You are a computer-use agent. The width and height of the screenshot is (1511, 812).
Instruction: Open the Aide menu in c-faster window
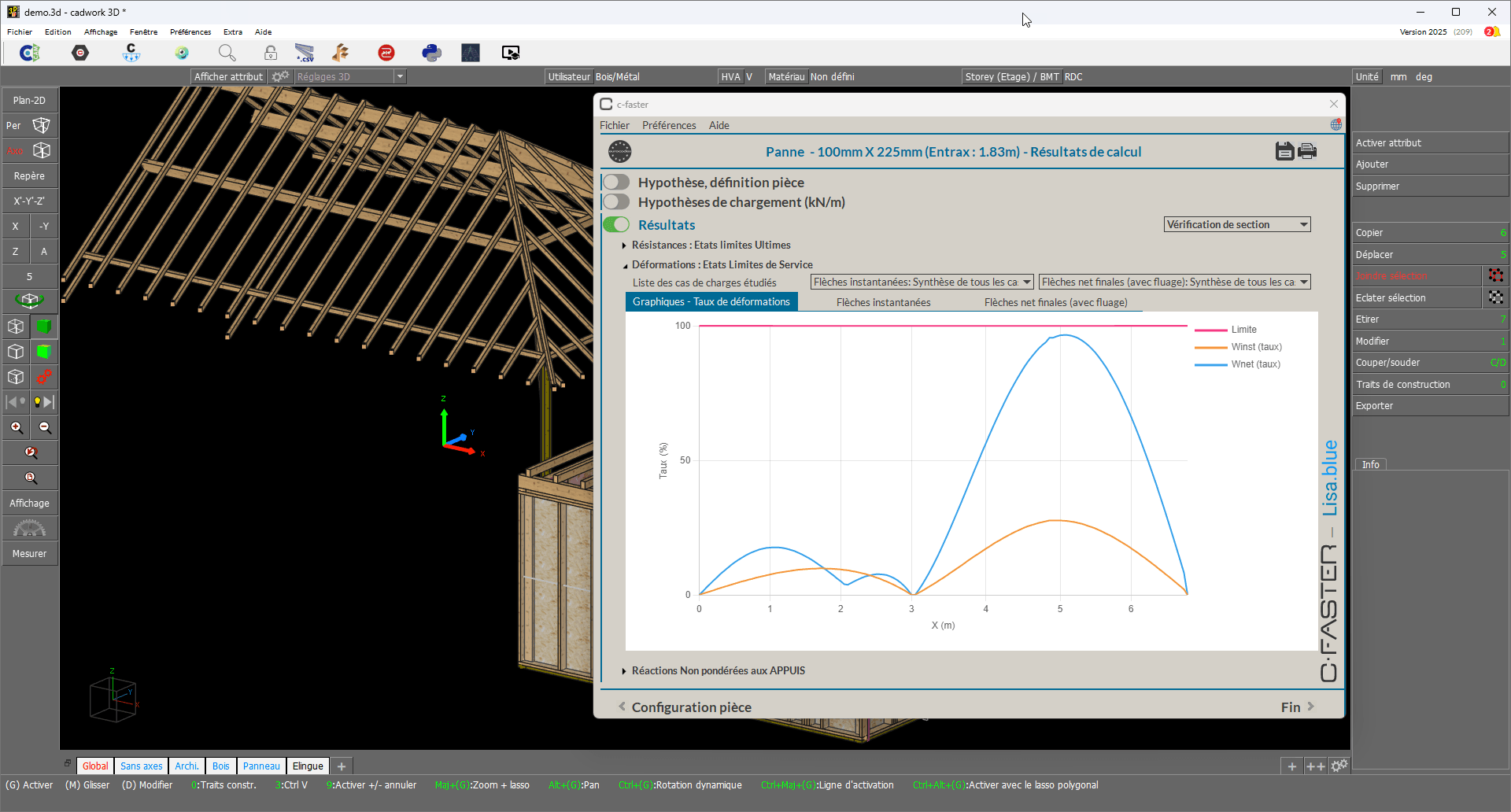point(719,125)
